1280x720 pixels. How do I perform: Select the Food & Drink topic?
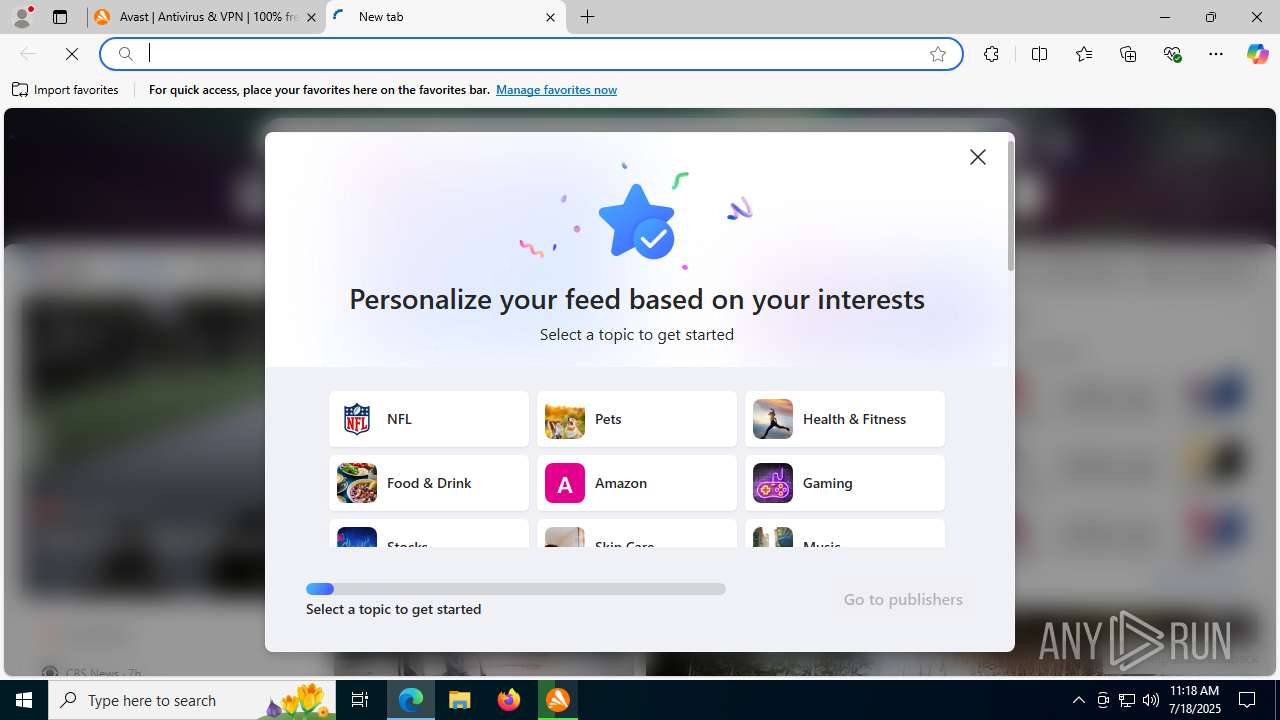(429, 483)
